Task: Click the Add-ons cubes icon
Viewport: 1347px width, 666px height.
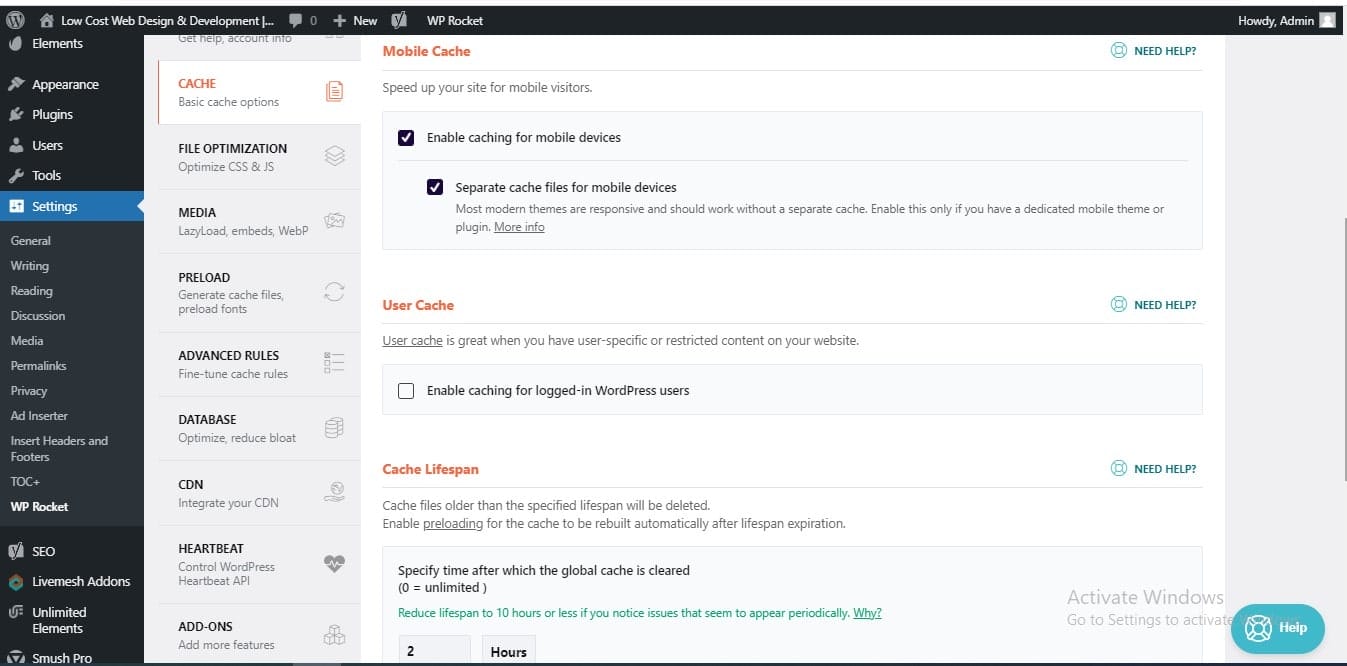Action: [335, 635]
